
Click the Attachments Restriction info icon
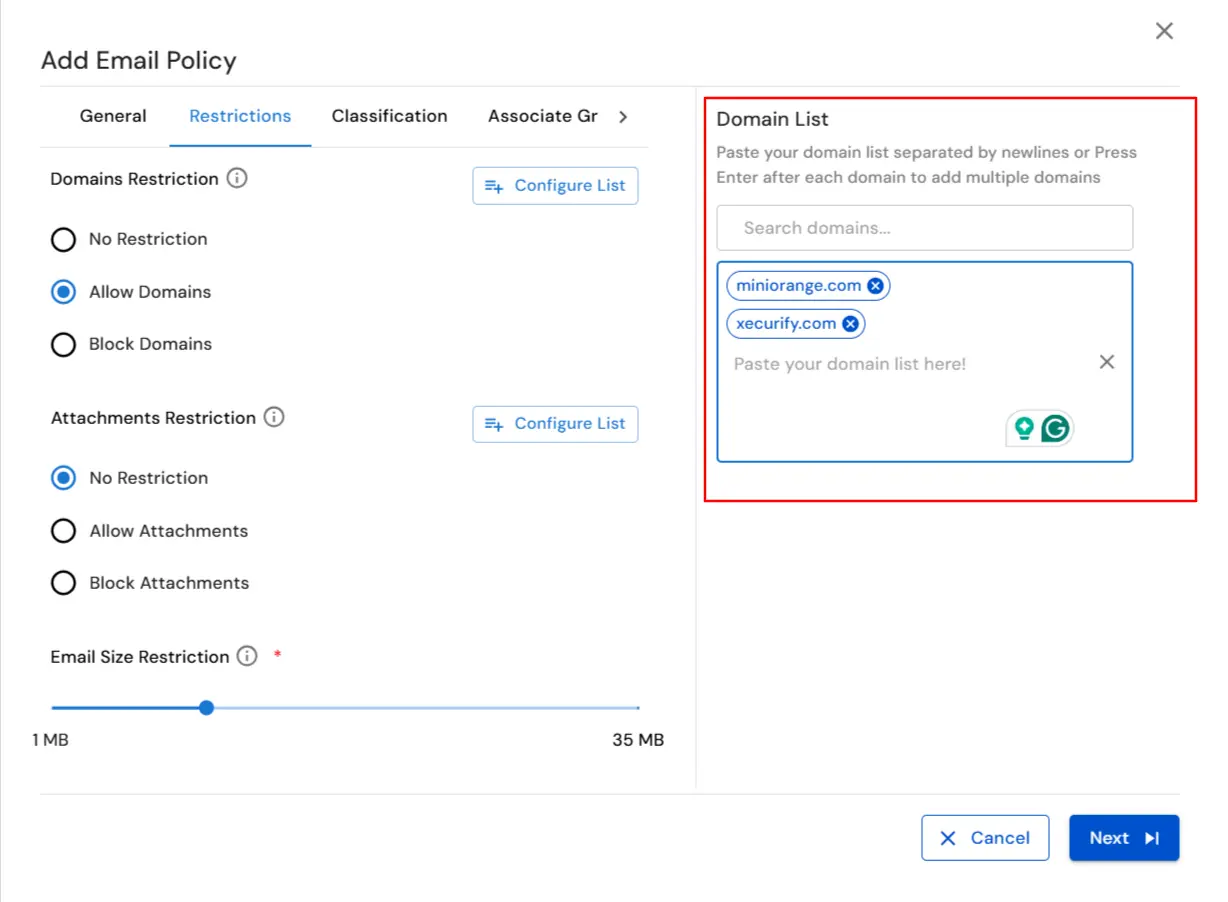point(273,418)
